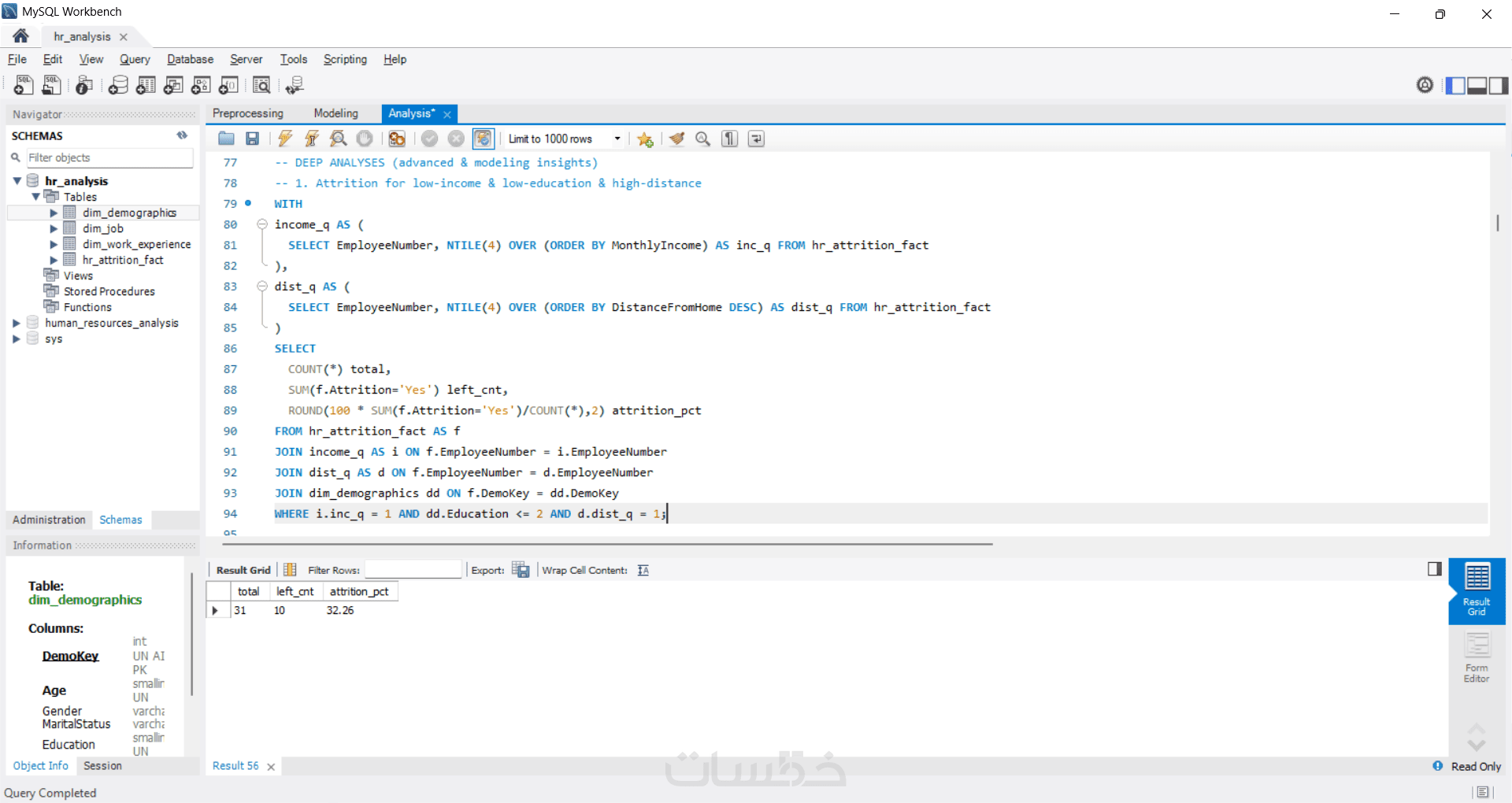Create a new table icon
The image size is (1512, 803).
146,85
